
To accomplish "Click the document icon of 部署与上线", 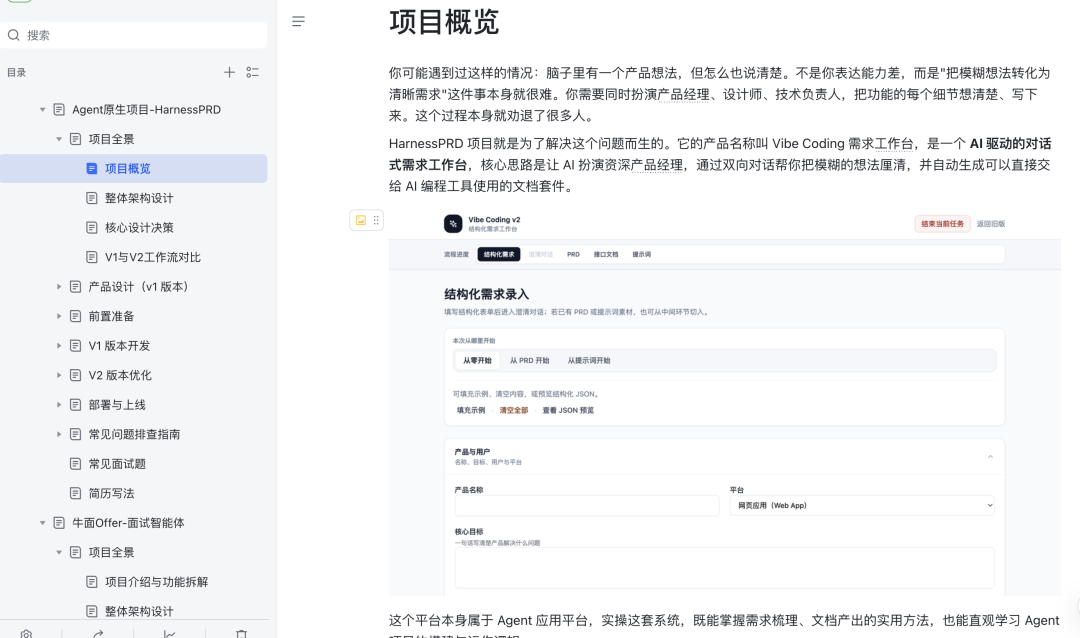I will [76, 405].
